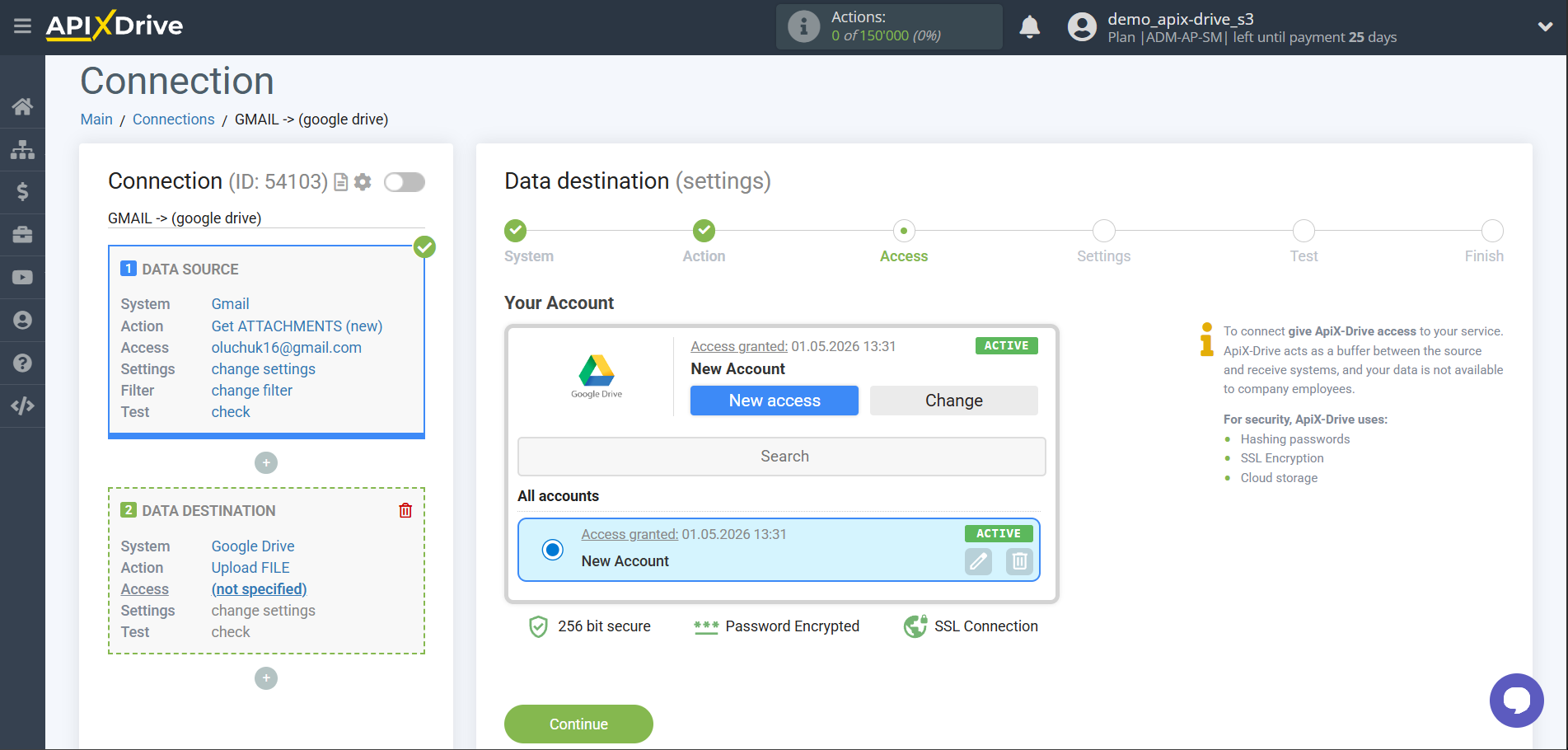Edit the New Account entry pencil icon
Image resolution: width=1568 pixels, height=750 pixels.
click(x=978, y=561)
